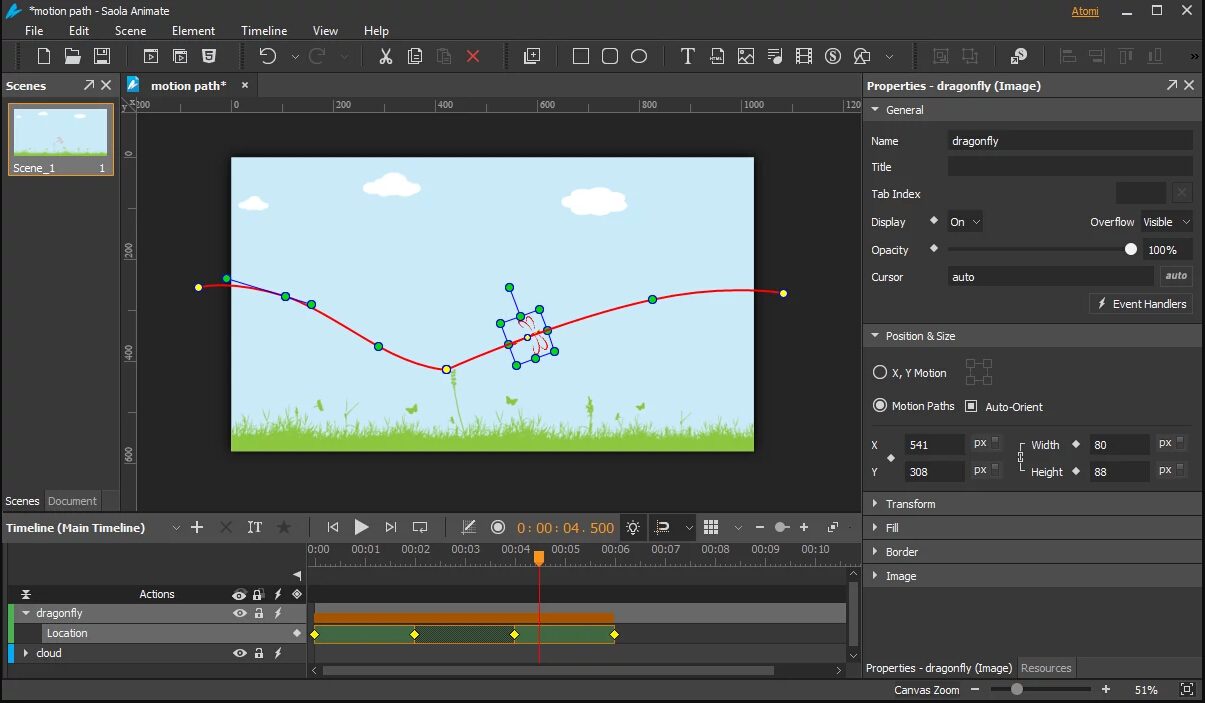
Task: Open the Display dropdown in Properties
Action: click(964, 221)
